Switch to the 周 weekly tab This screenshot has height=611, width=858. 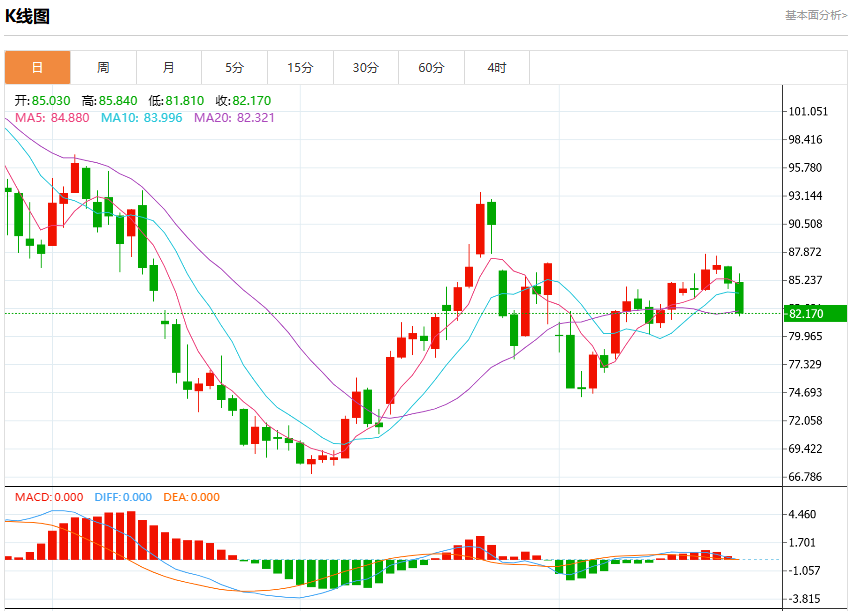pos(103,67)
